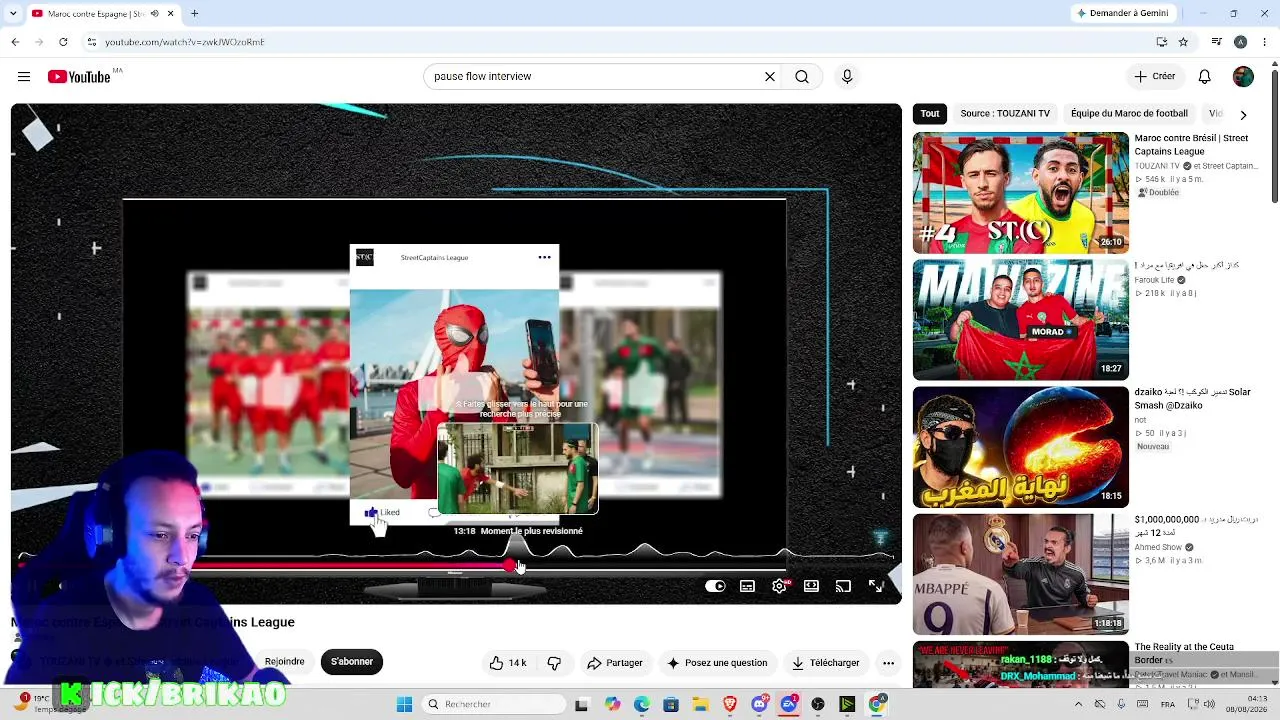Open more actions menu below the video
1280x720 pixels.
coord(888,663)
